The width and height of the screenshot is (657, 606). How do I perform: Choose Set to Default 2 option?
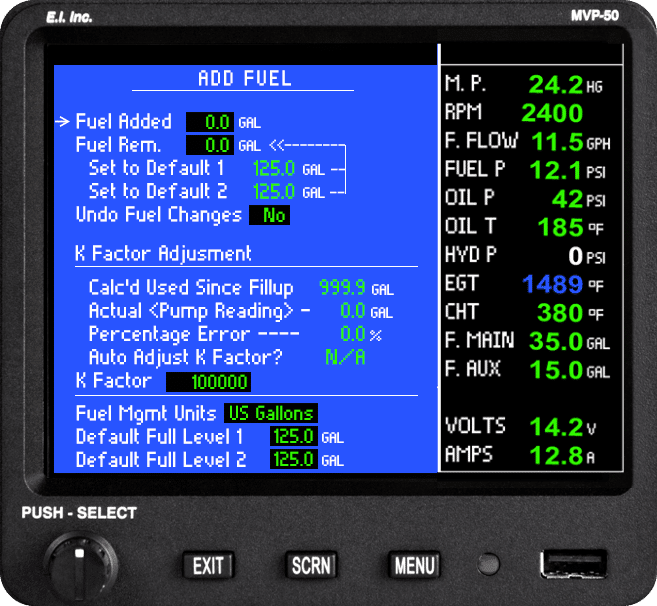(x=207, y=191)
